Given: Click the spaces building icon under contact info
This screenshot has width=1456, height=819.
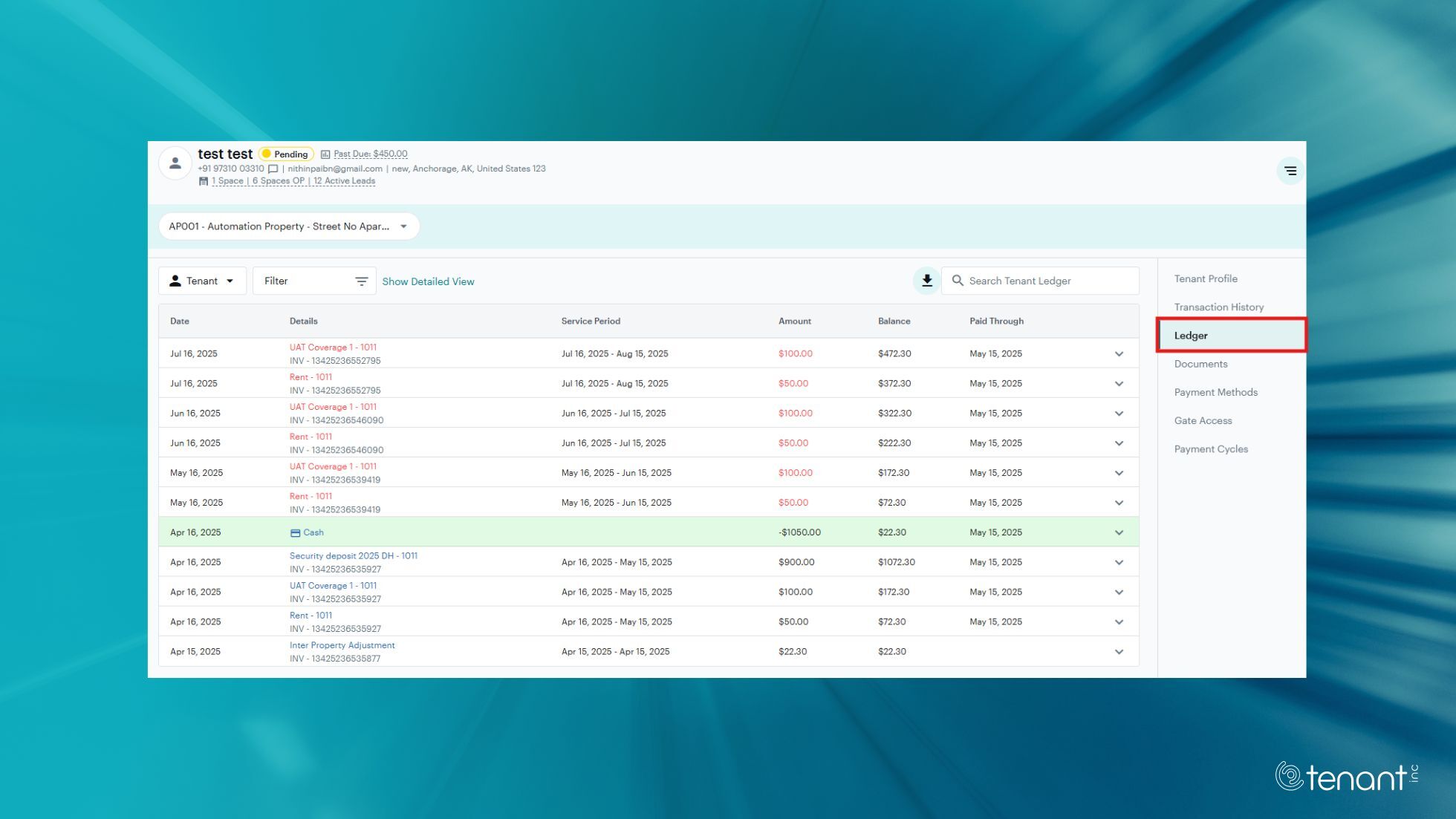Looking at the screenshot, I should coord(204,181).
